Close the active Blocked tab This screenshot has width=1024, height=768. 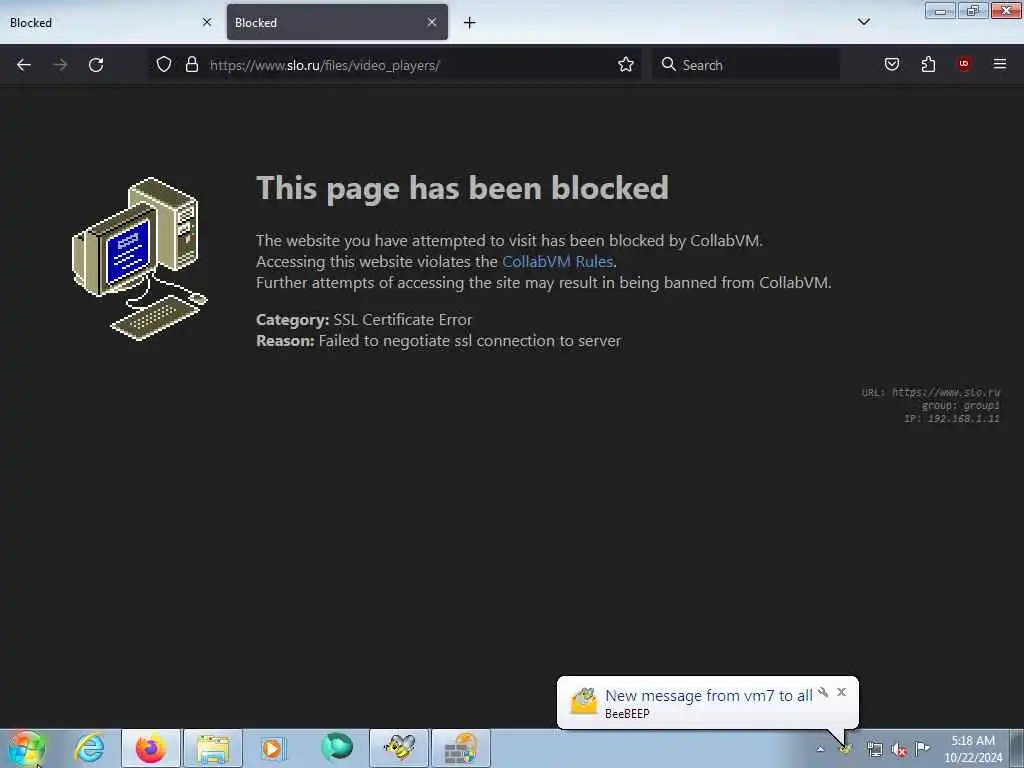point(432,22)
